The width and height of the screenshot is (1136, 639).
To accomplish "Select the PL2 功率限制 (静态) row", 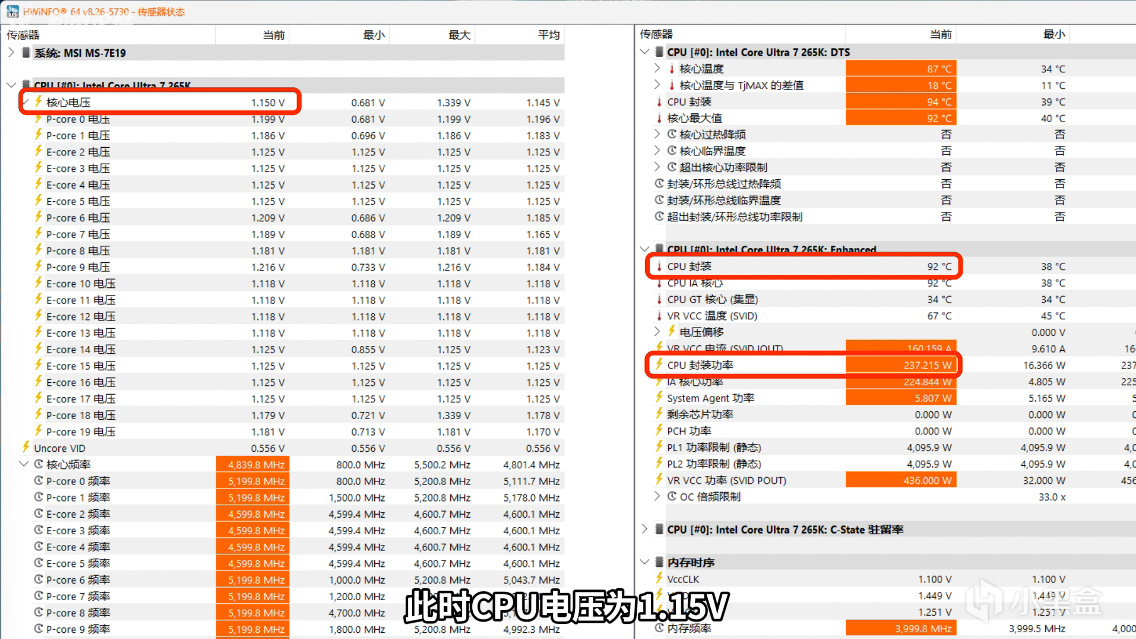I will 887,464.
